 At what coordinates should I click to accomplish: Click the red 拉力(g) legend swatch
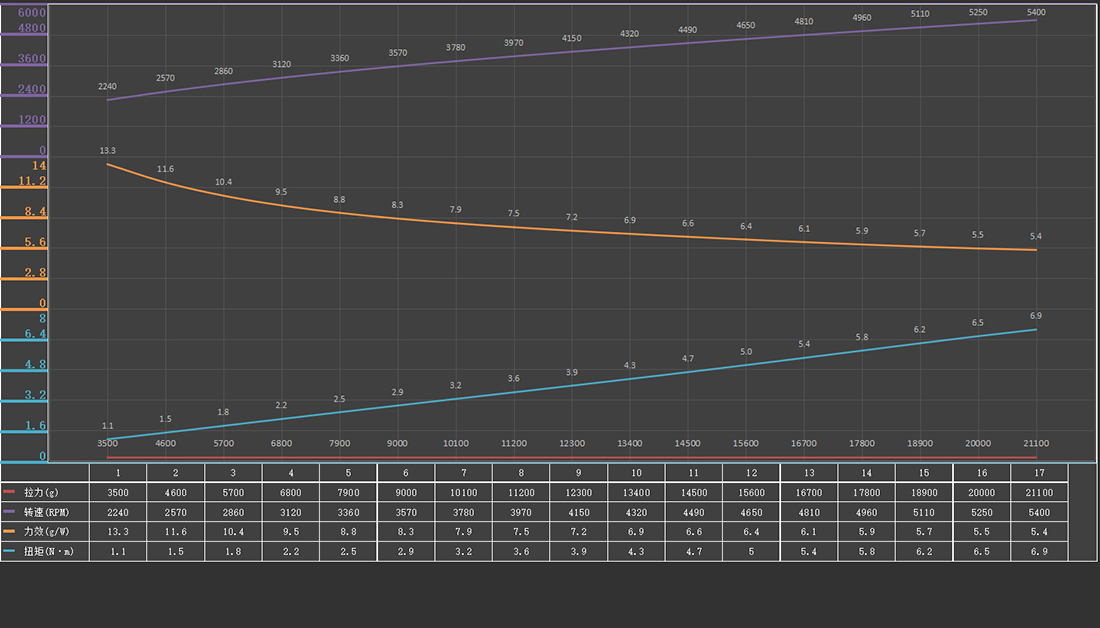click(9, 492)
